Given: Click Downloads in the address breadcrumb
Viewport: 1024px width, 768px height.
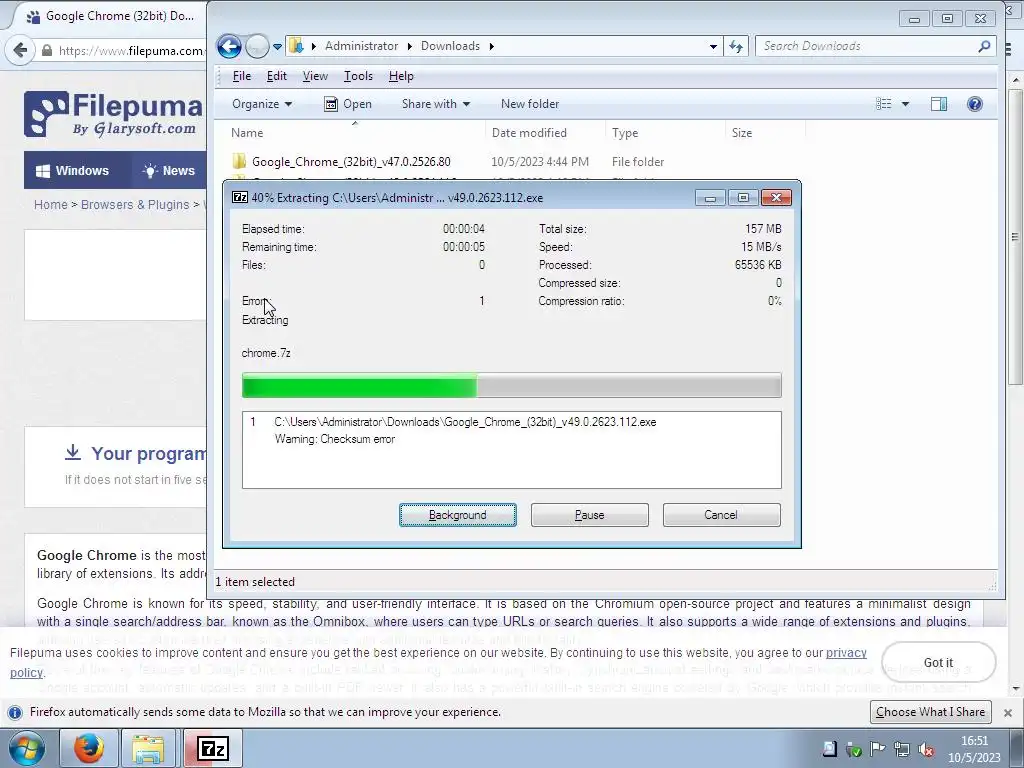Looking at the screenshot, I should click(x=450, y=46).
